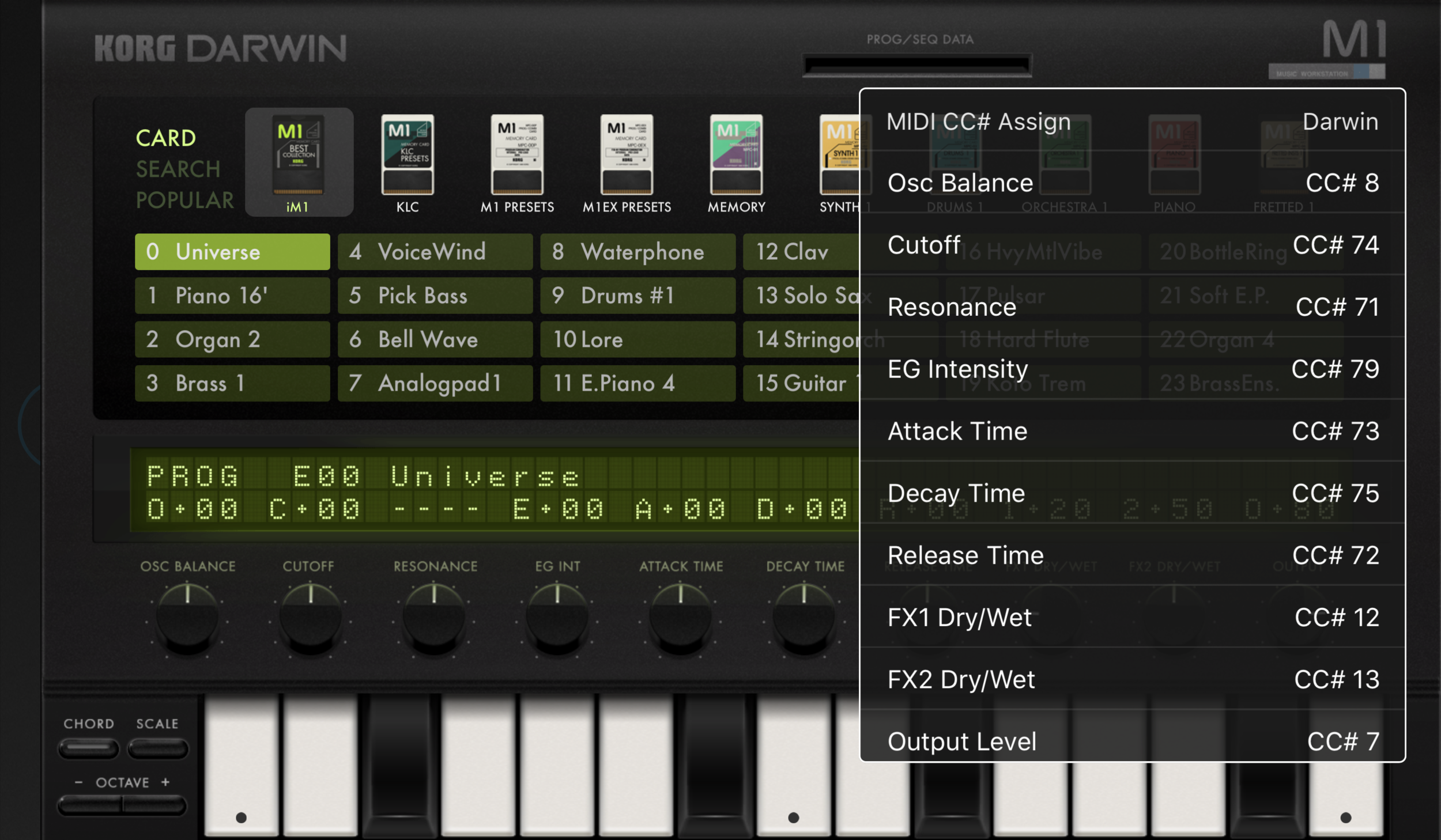Screen dimensions: 1441x840
Task: Pick the MEMORY card
Action: [x=736, y=163]
